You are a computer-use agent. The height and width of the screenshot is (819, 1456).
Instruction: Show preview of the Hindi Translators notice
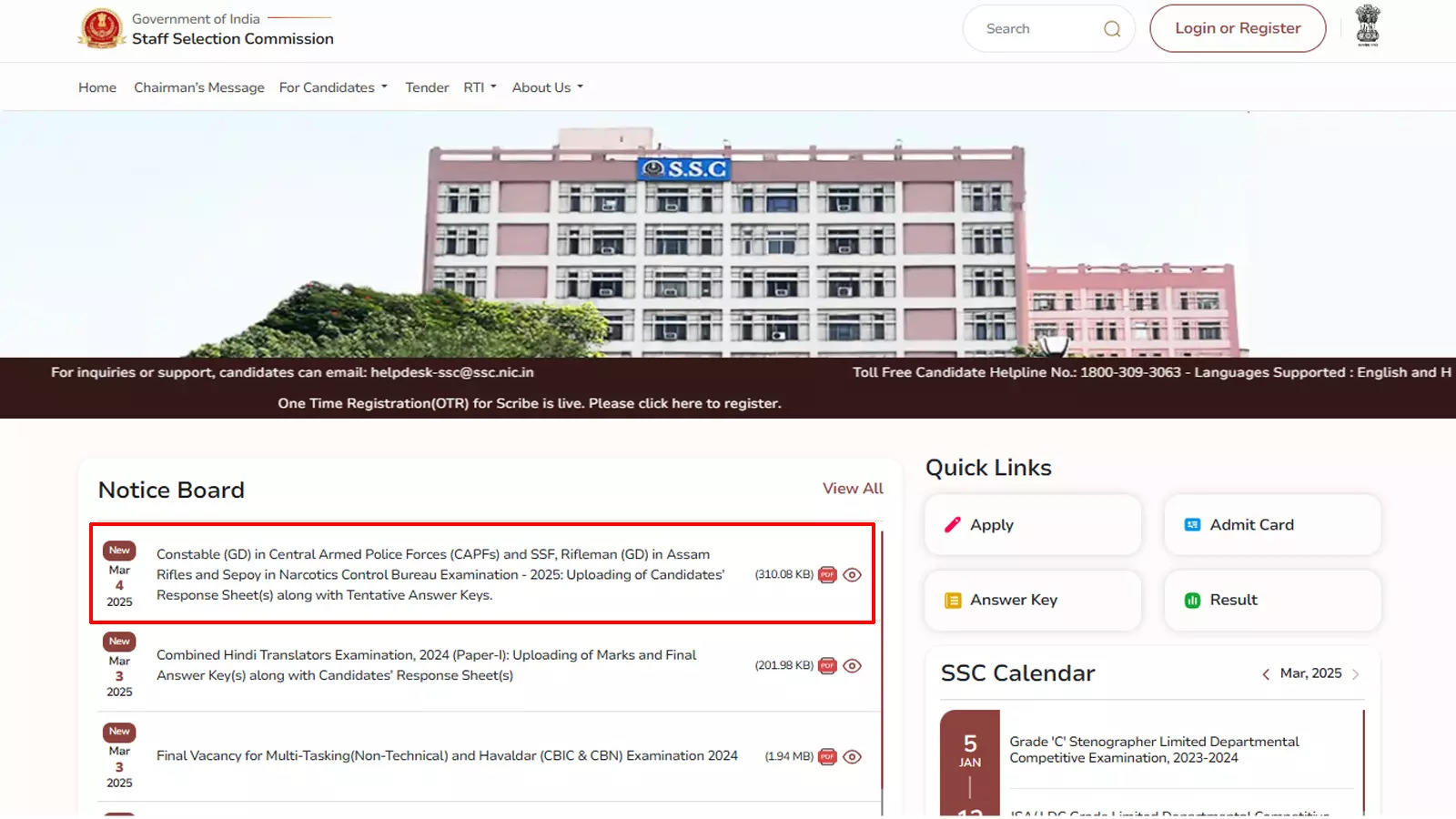tap(852, 665)
